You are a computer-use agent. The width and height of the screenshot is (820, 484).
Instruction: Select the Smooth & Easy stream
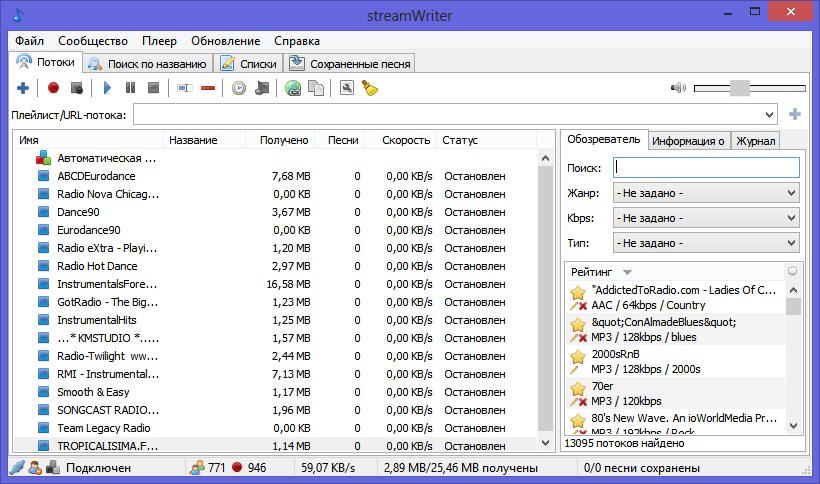(x=275, y=392)
